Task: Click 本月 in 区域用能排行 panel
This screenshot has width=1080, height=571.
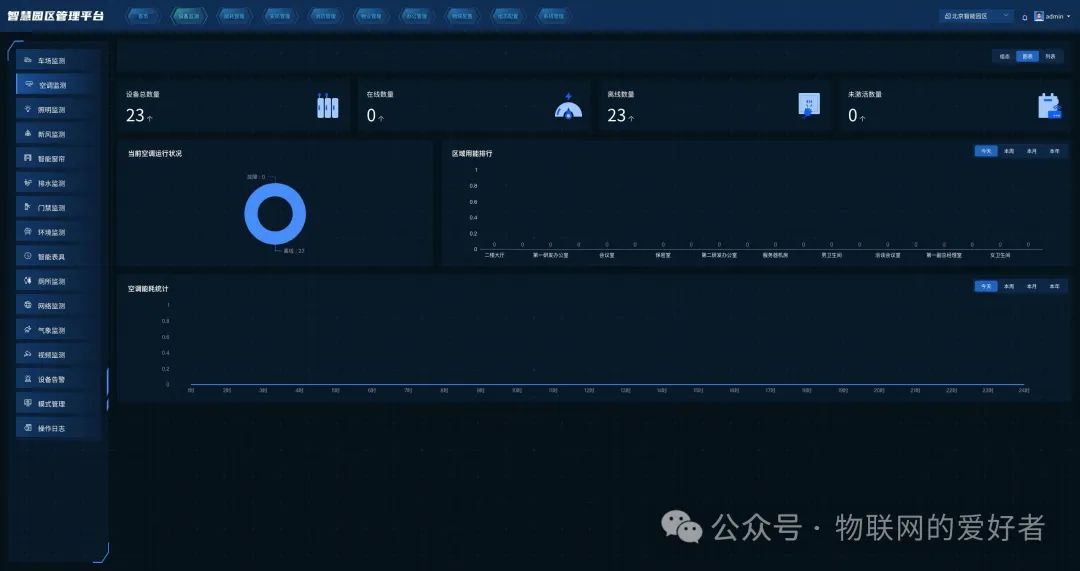Action: pos(1031,151)
